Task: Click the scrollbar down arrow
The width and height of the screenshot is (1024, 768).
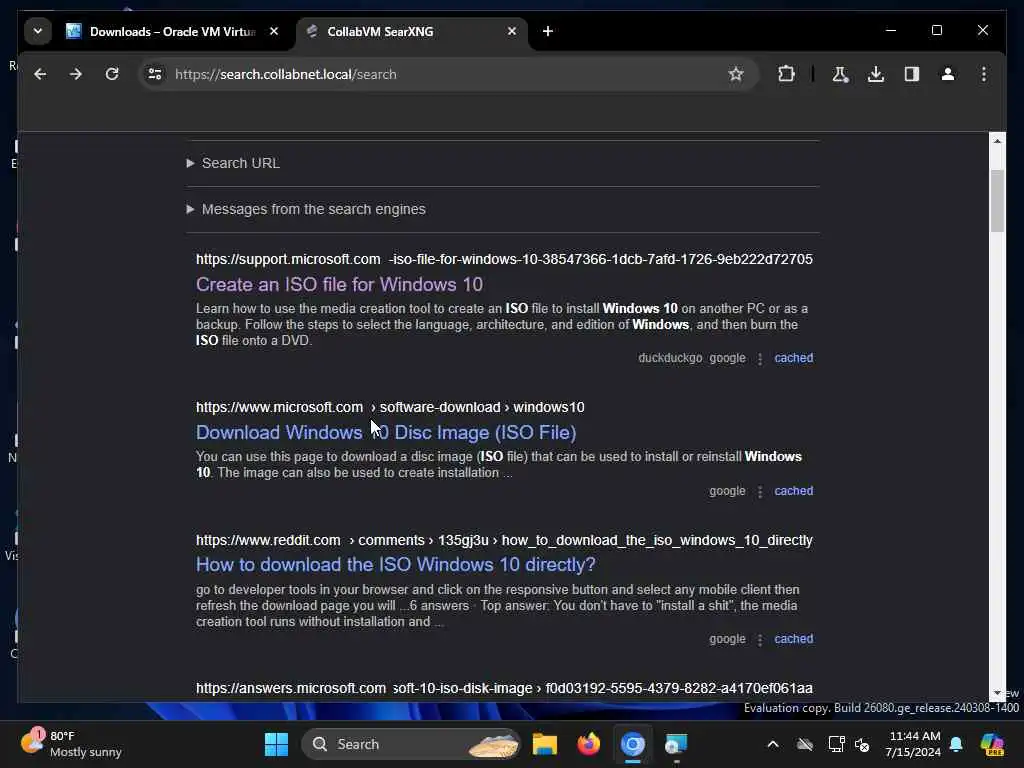Action: (x=997, y=693)
